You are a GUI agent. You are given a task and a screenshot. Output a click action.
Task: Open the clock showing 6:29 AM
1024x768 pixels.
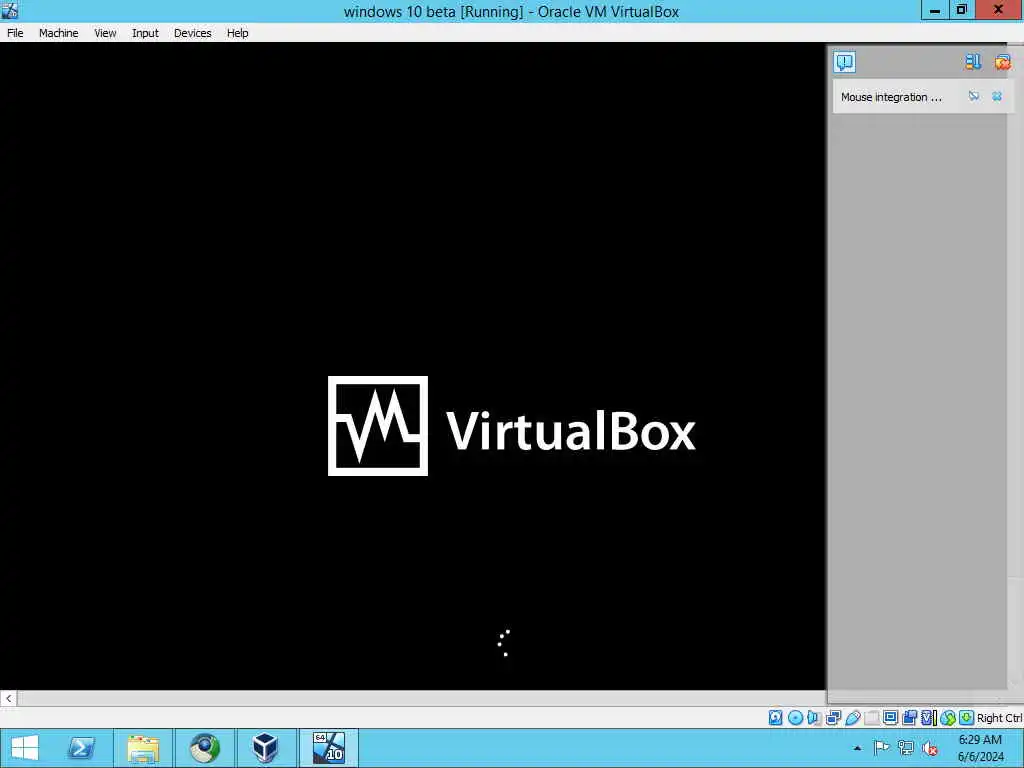(x=980, y=748)
